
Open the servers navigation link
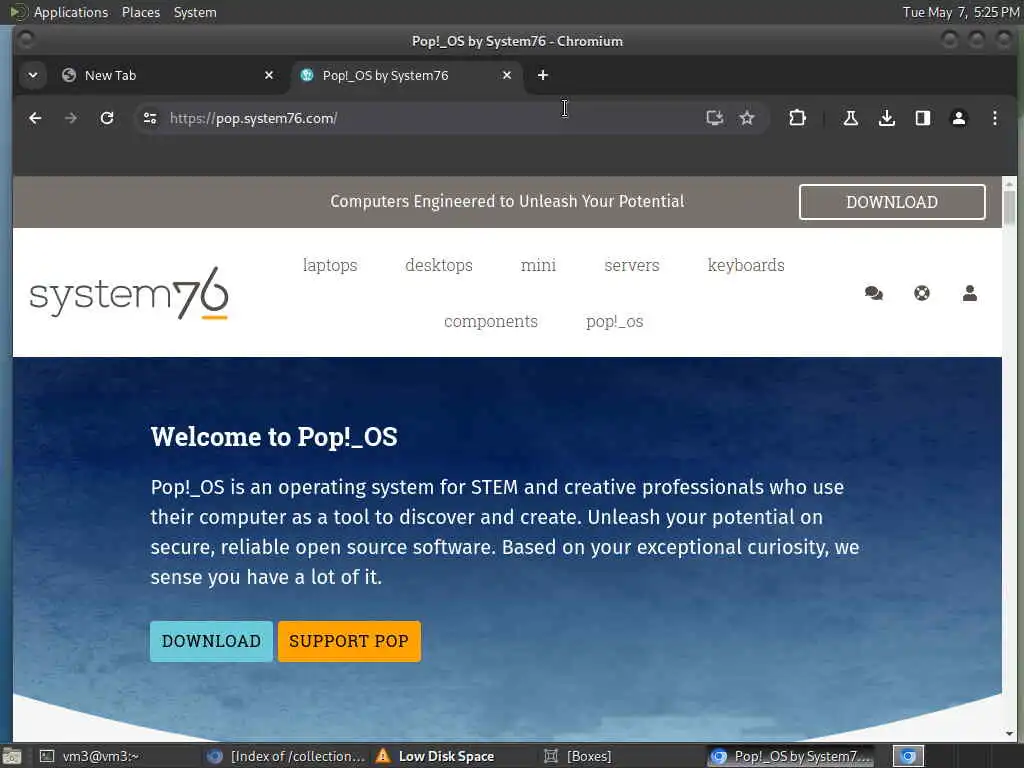tap(632, 265)
